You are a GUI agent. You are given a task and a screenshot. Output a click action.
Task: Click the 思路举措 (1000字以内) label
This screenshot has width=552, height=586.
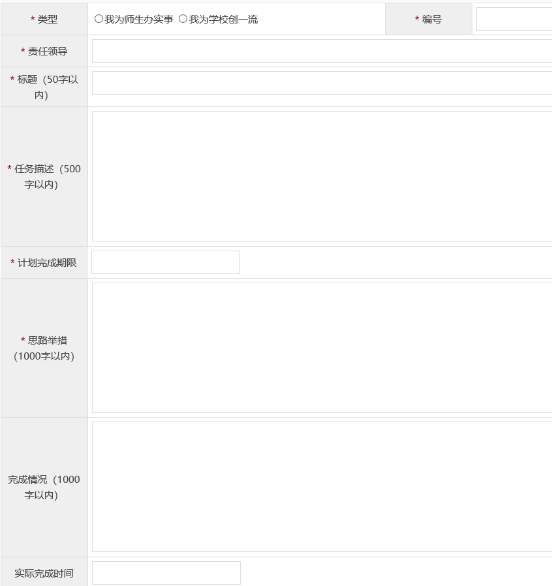point(44,348)
